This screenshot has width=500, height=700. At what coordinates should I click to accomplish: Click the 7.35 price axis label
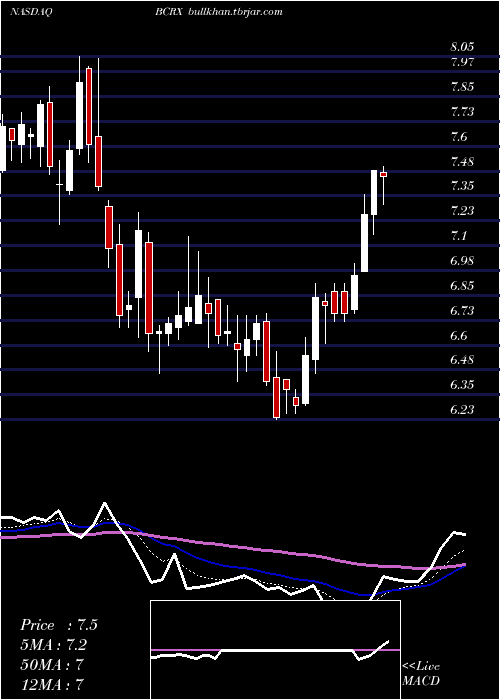tap(462, 186)
